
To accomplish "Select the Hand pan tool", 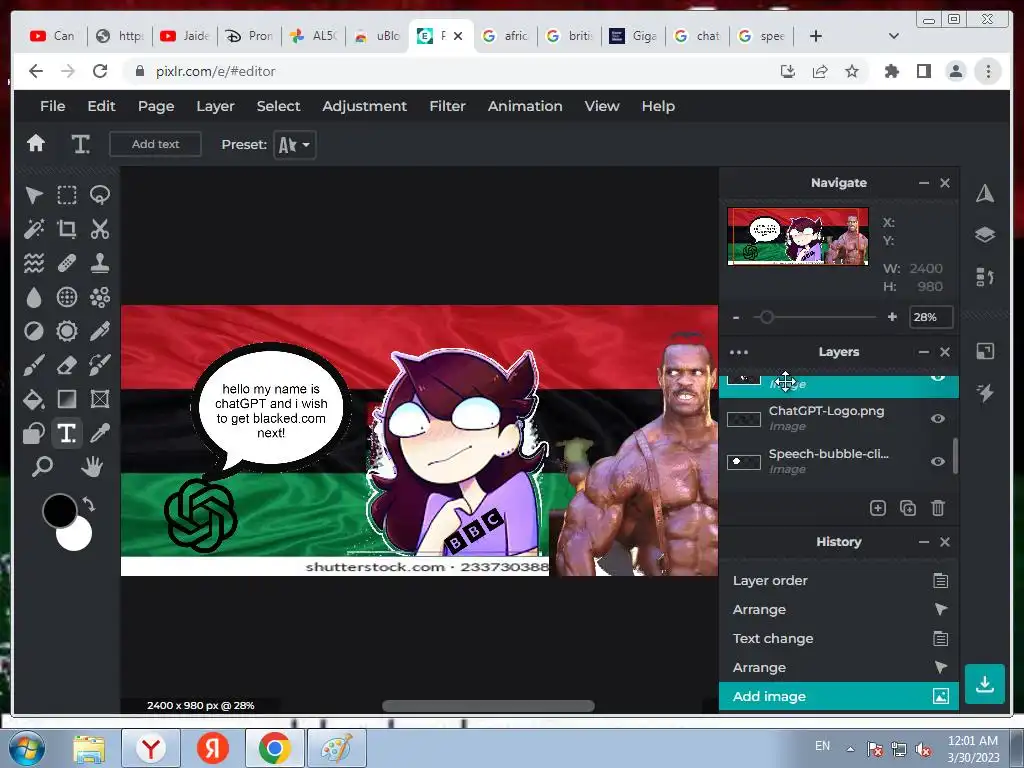I will point(92,466).
